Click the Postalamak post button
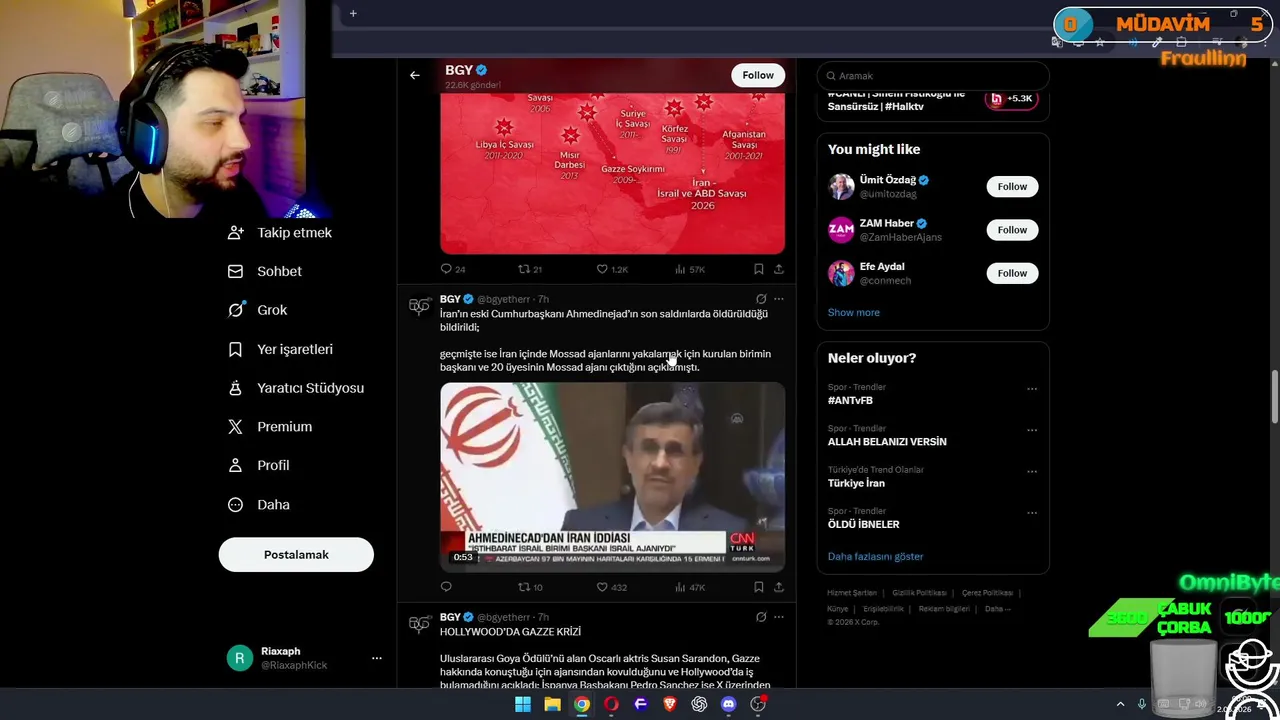Screen dimensions: 1280x720 (x=296, y=555)
